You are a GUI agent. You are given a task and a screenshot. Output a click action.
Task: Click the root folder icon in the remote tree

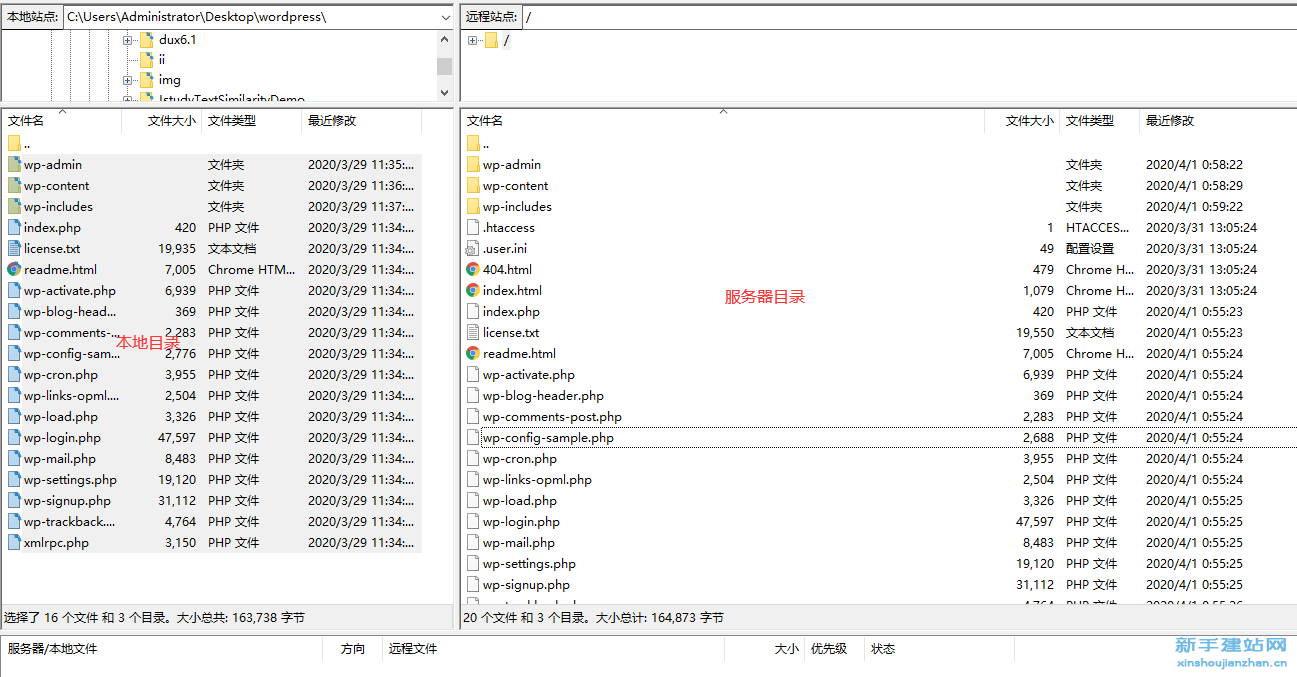490,40
